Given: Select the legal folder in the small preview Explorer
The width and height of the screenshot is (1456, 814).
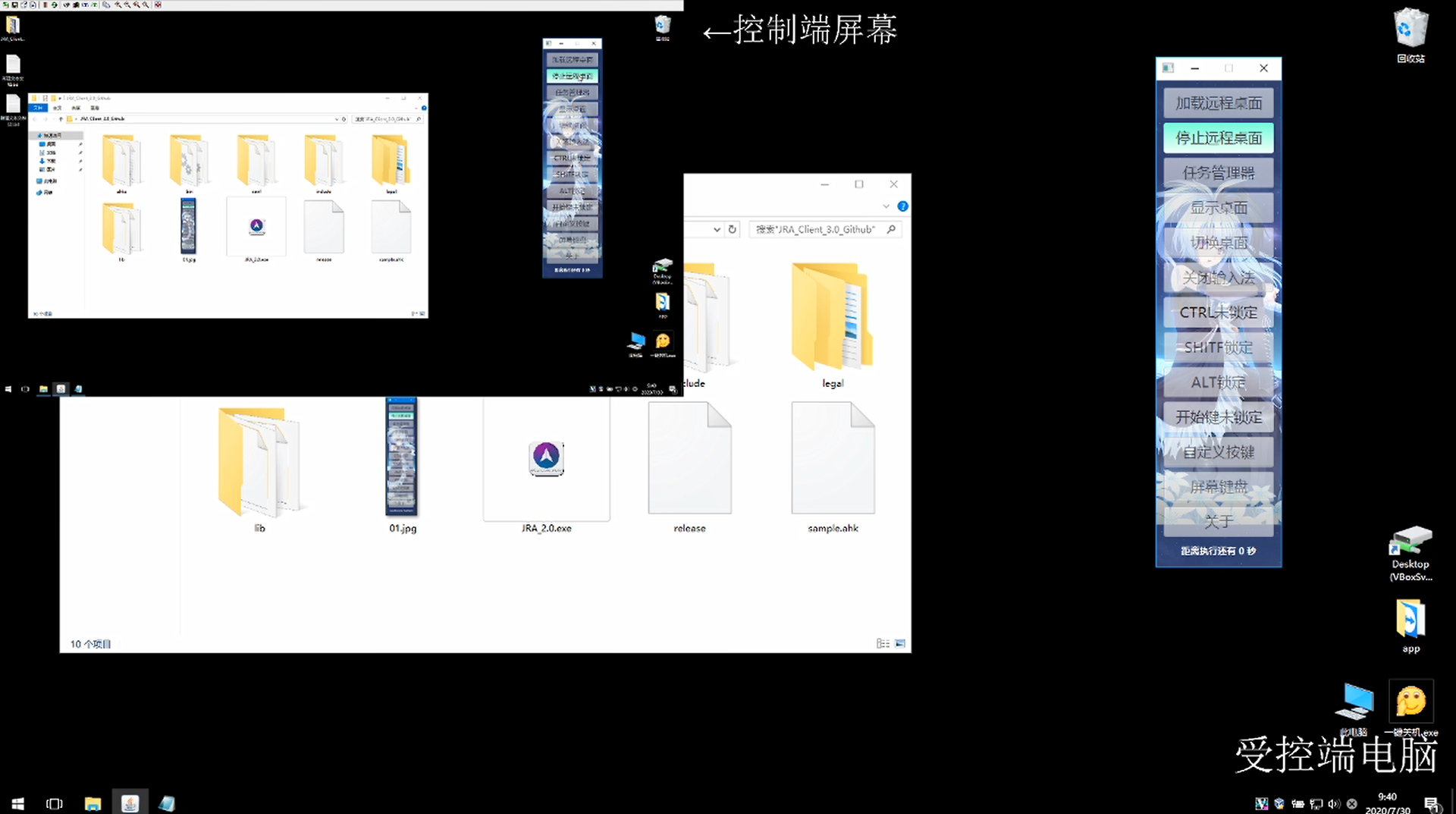Looking at the screenshot, I should [x=391, y=164].
